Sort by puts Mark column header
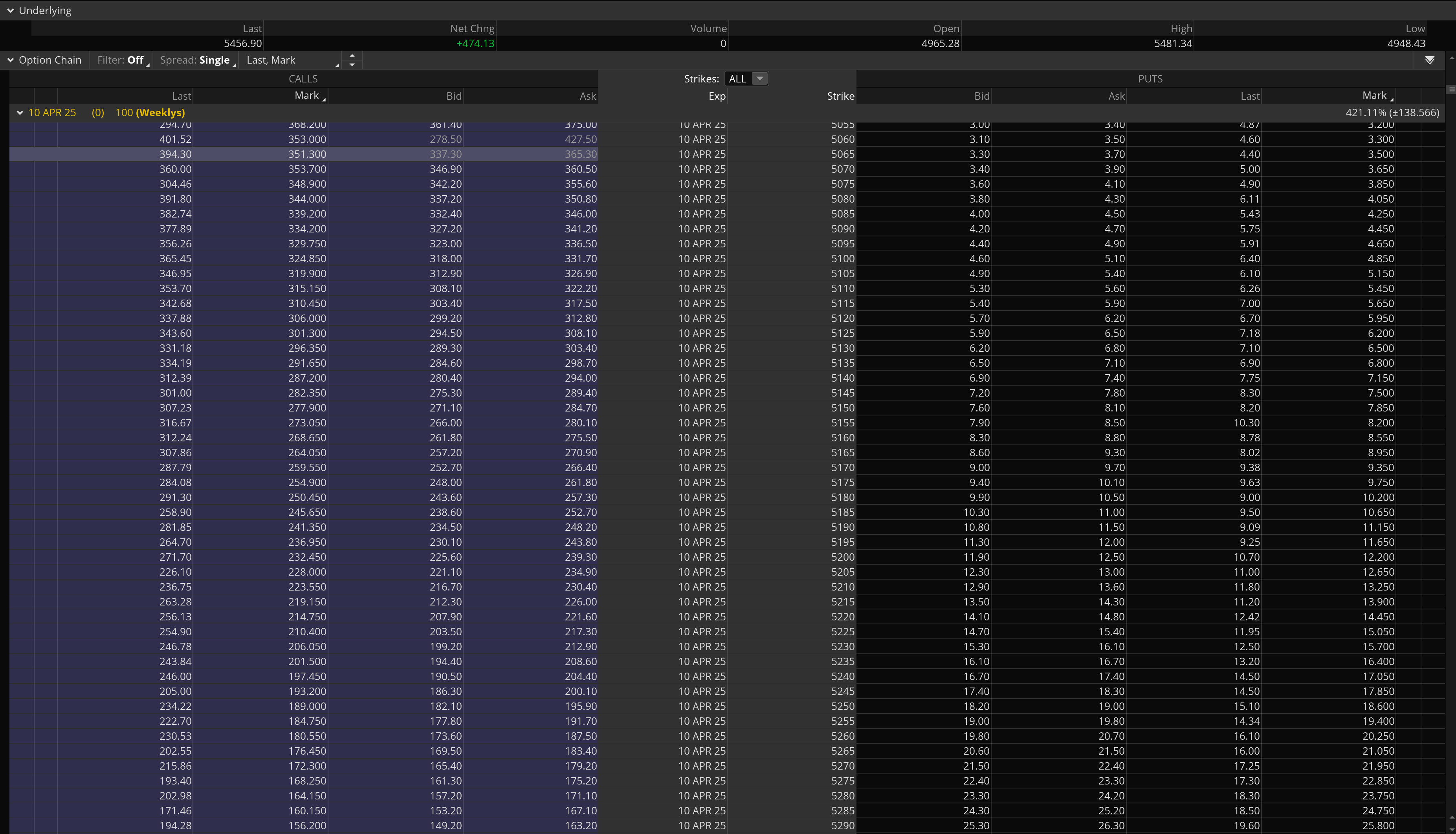 [1374, 96]
